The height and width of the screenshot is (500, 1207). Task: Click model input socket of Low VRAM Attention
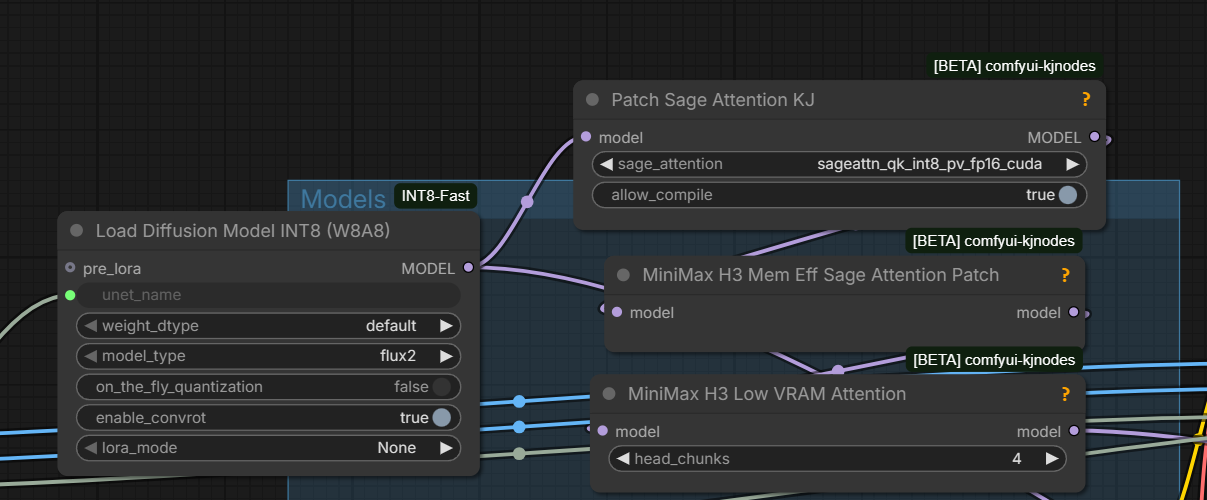point(601,431)
